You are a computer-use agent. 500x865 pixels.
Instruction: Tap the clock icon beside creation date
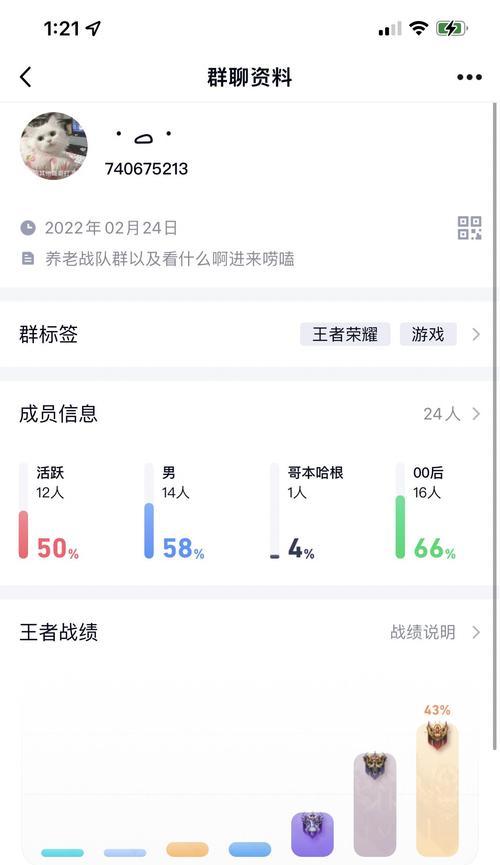(28, 228)
